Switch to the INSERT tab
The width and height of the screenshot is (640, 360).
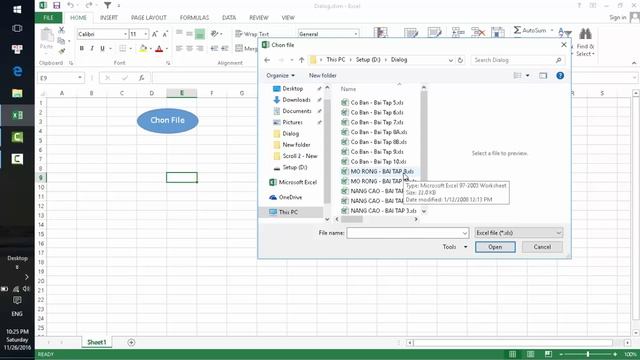coord(109,18)
